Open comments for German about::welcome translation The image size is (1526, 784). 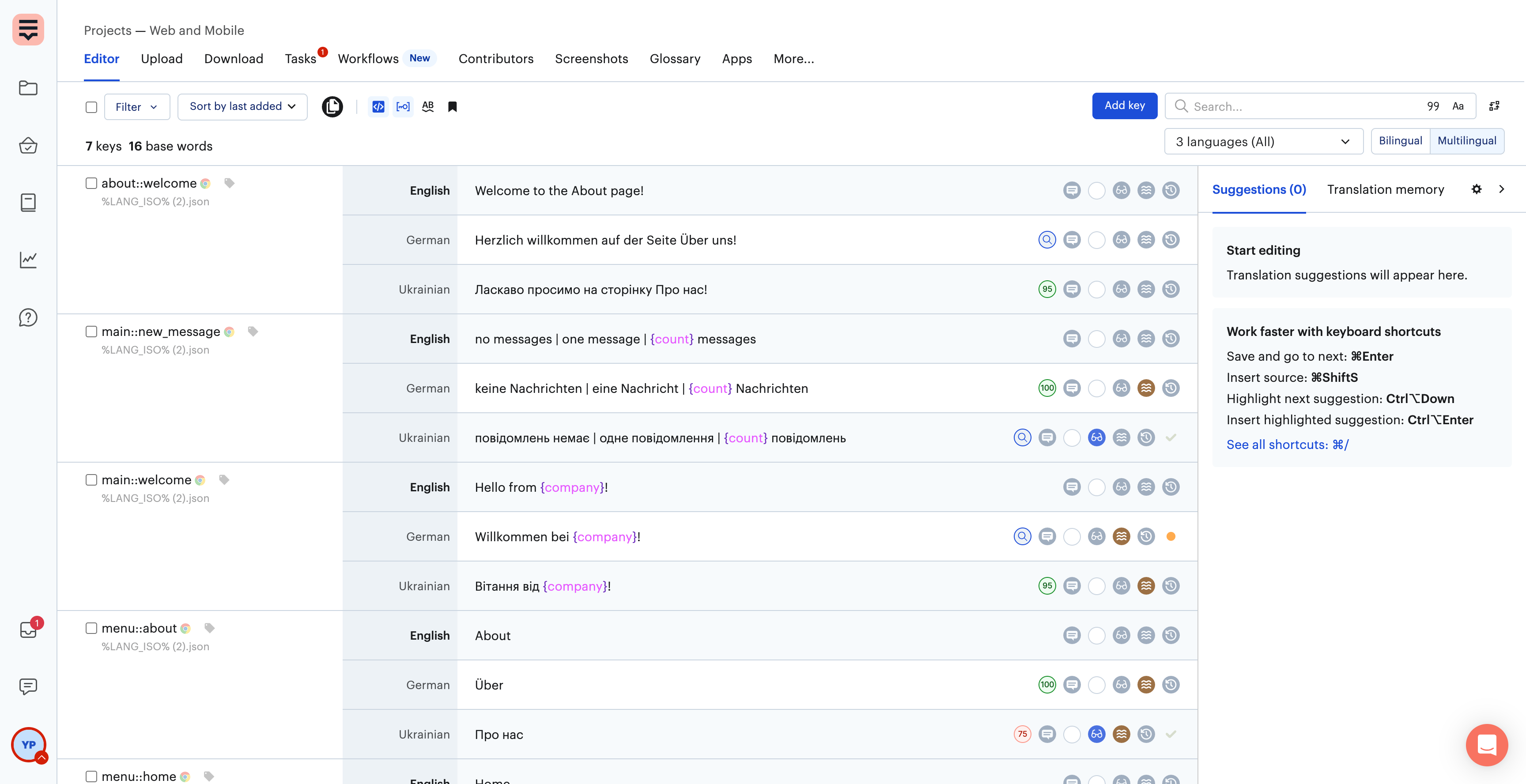(1072, 240)
